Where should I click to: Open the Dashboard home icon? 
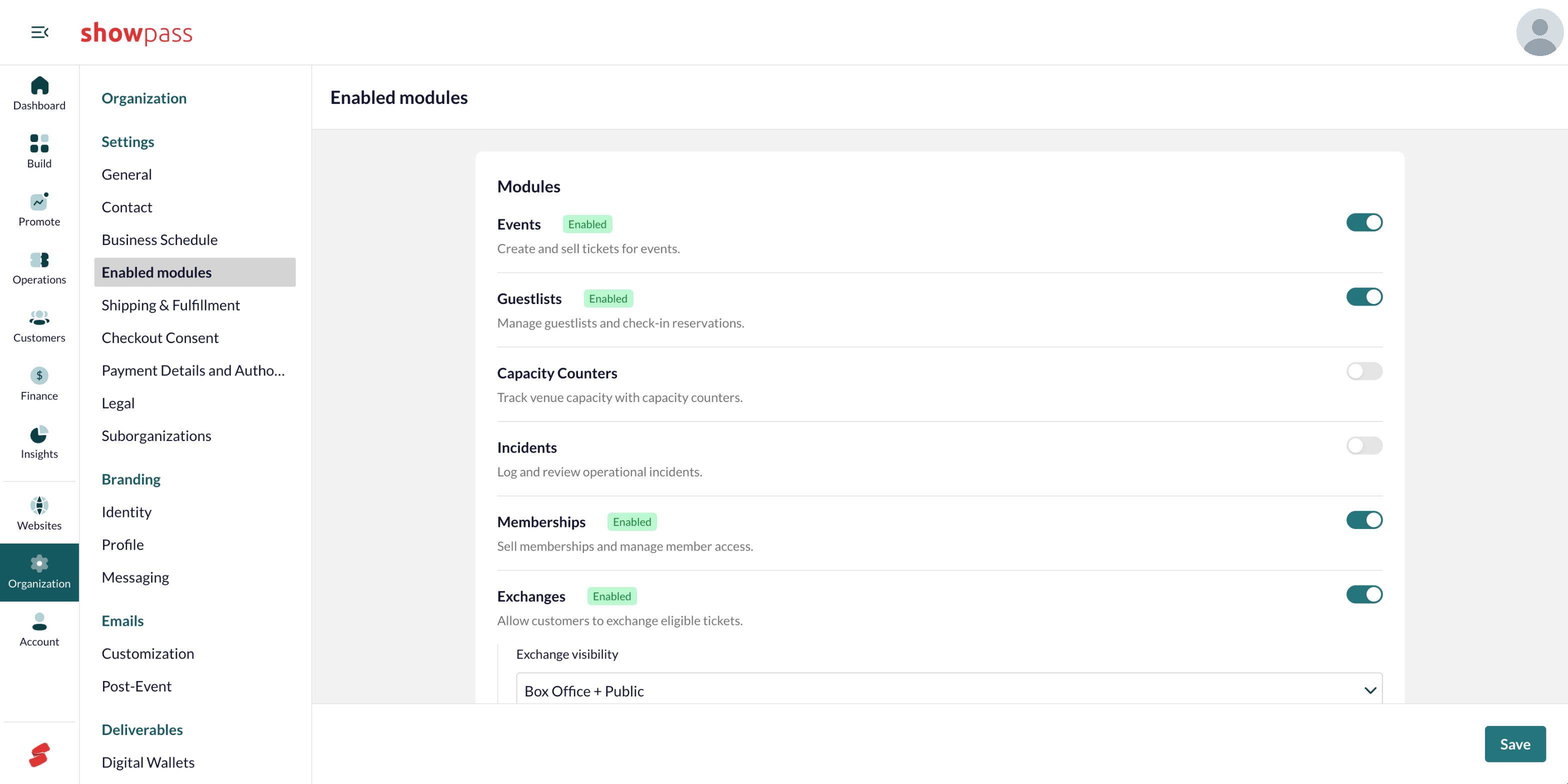point(39,85)
